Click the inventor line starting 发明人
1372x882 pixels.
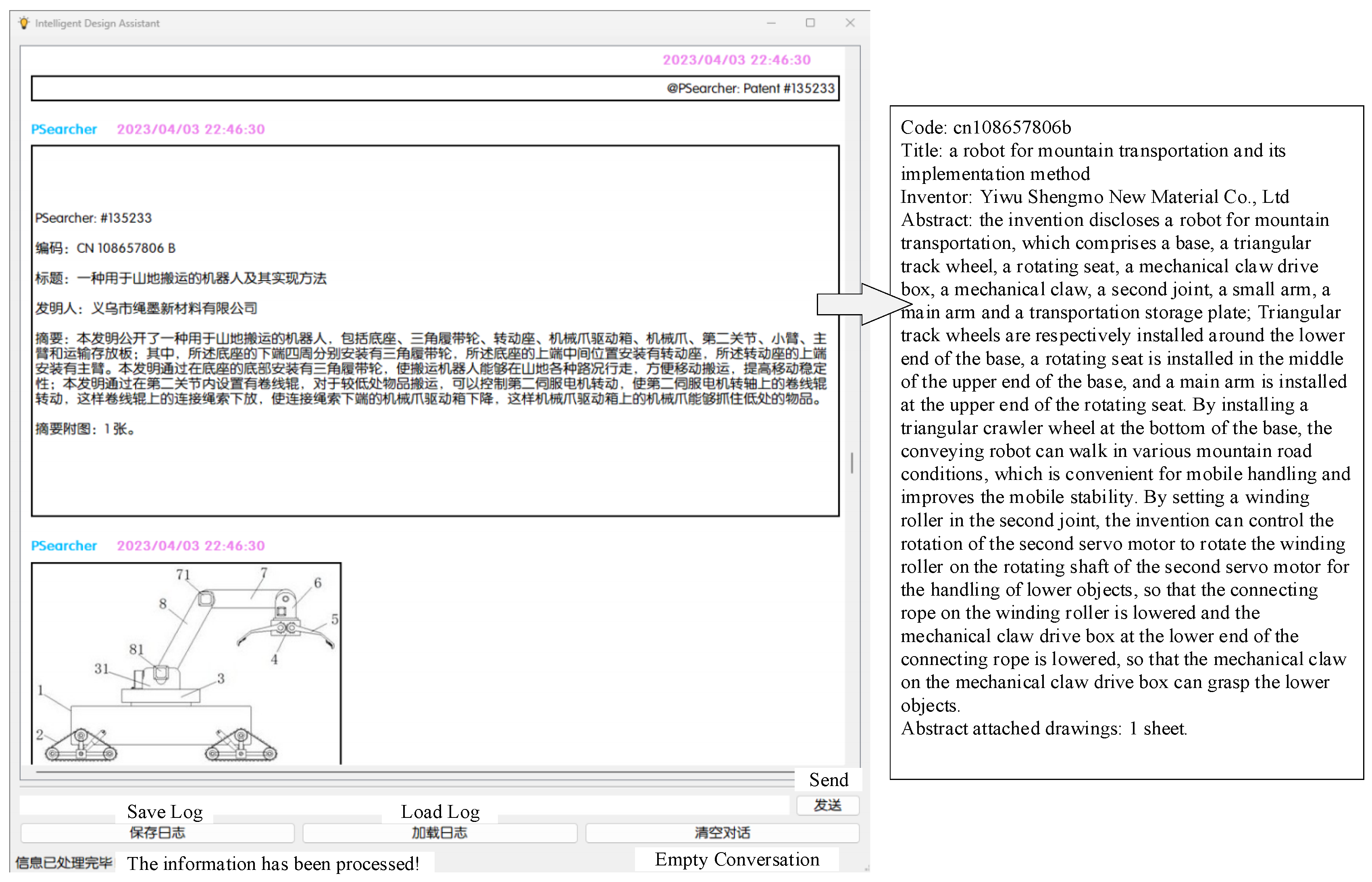[x=146, y=308]
